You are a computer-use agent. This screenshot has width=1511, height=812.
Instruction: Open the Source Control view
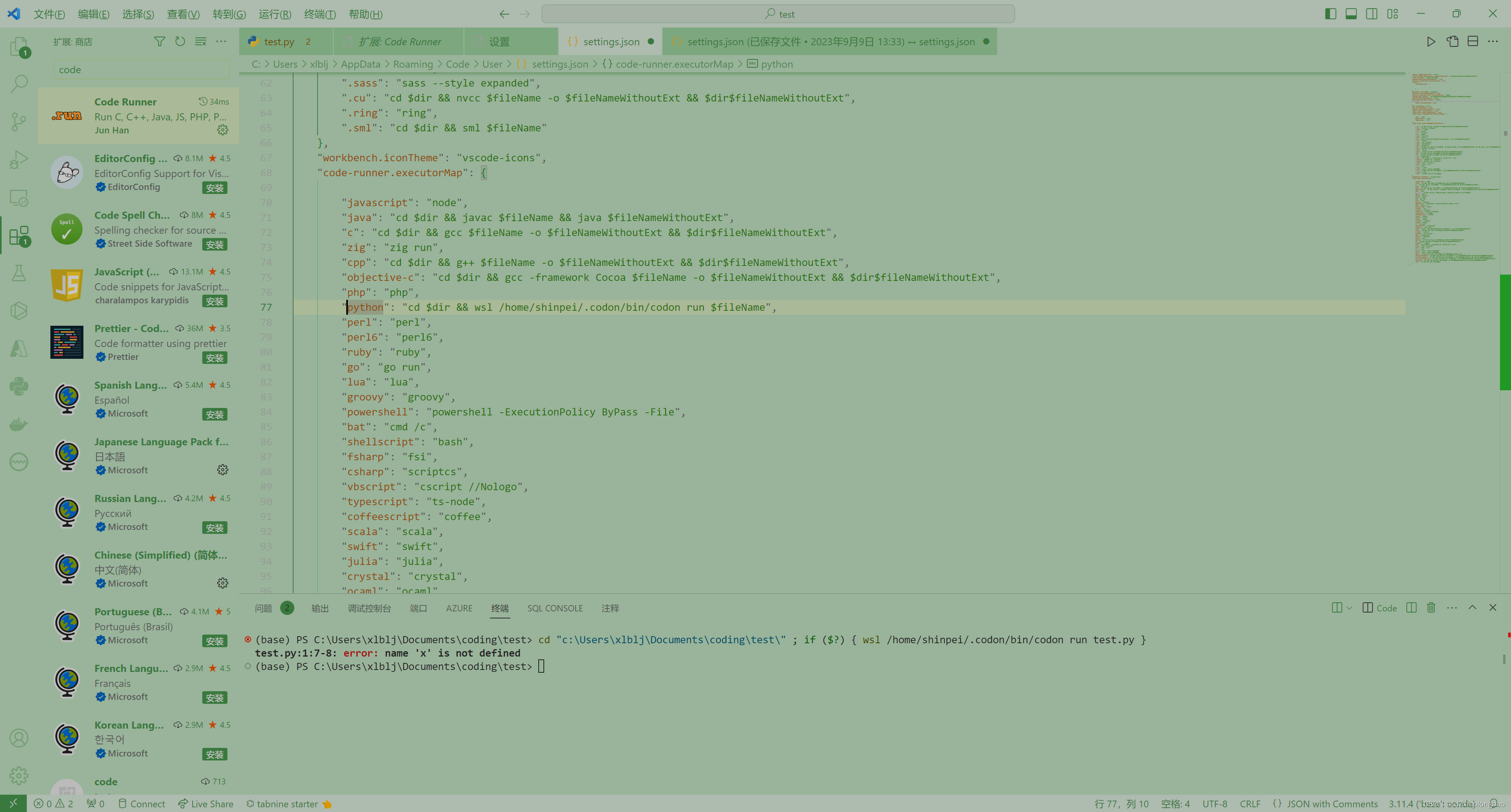(x=19, y=121)
